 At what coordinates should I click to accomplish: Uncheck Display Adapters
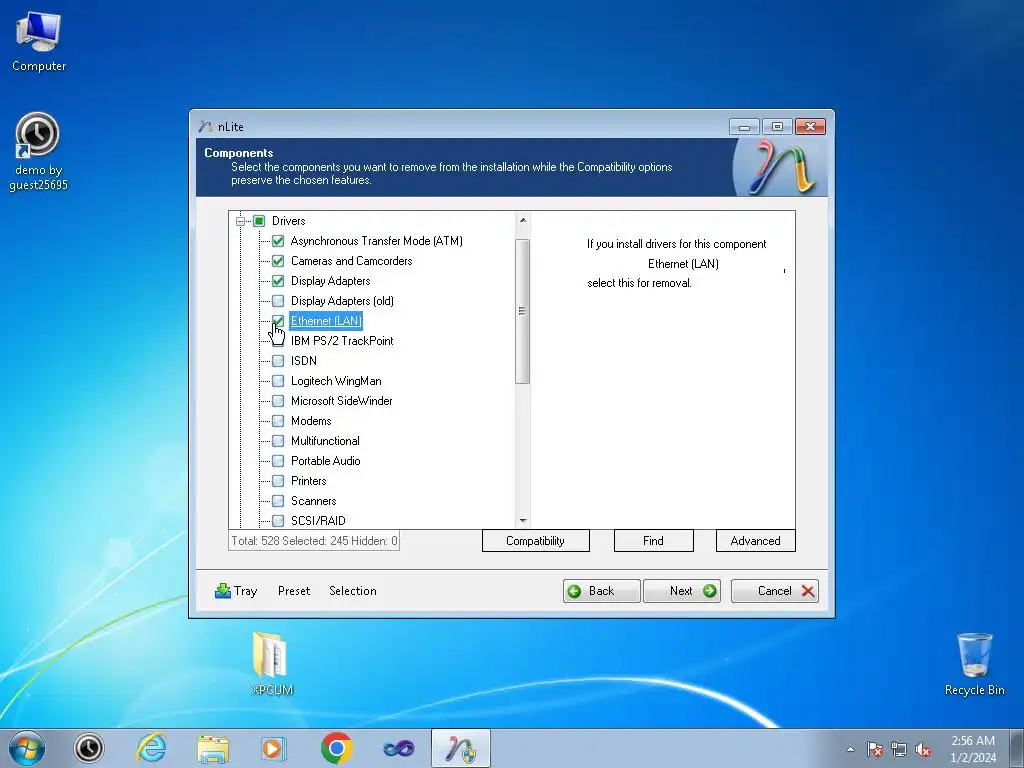pyautogui.click(x=278, y=281)
